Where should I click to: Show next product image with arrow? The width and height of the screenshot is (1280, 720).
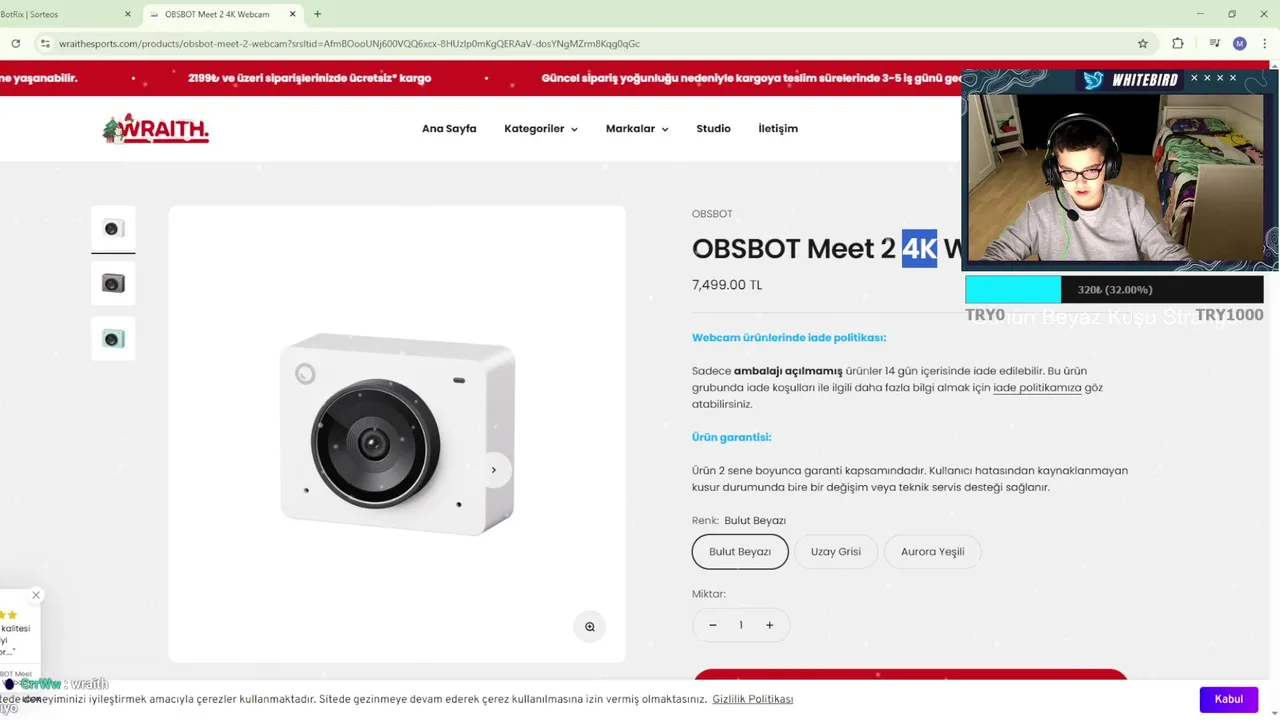pos(493,470)
